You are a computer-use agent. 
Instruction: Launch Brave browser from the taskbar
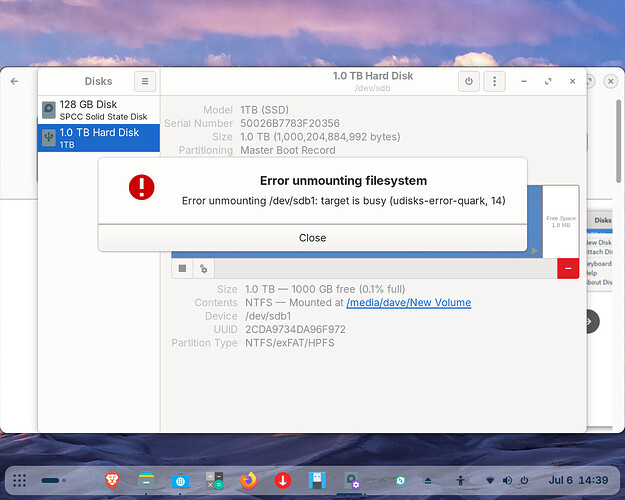click(112, 480)
